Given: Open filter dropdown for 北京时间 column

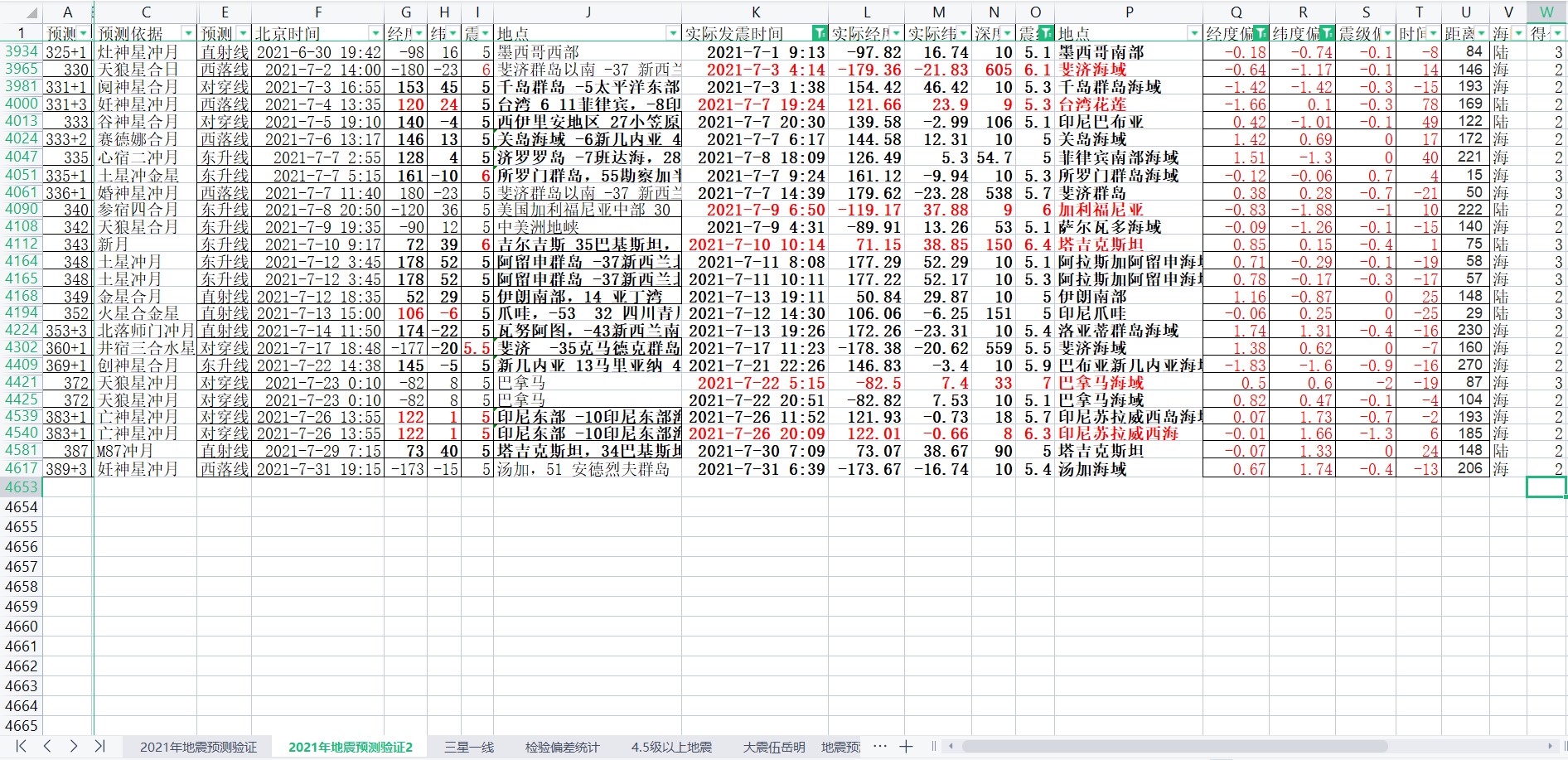Looking at the screenshot, I should 375,33.
